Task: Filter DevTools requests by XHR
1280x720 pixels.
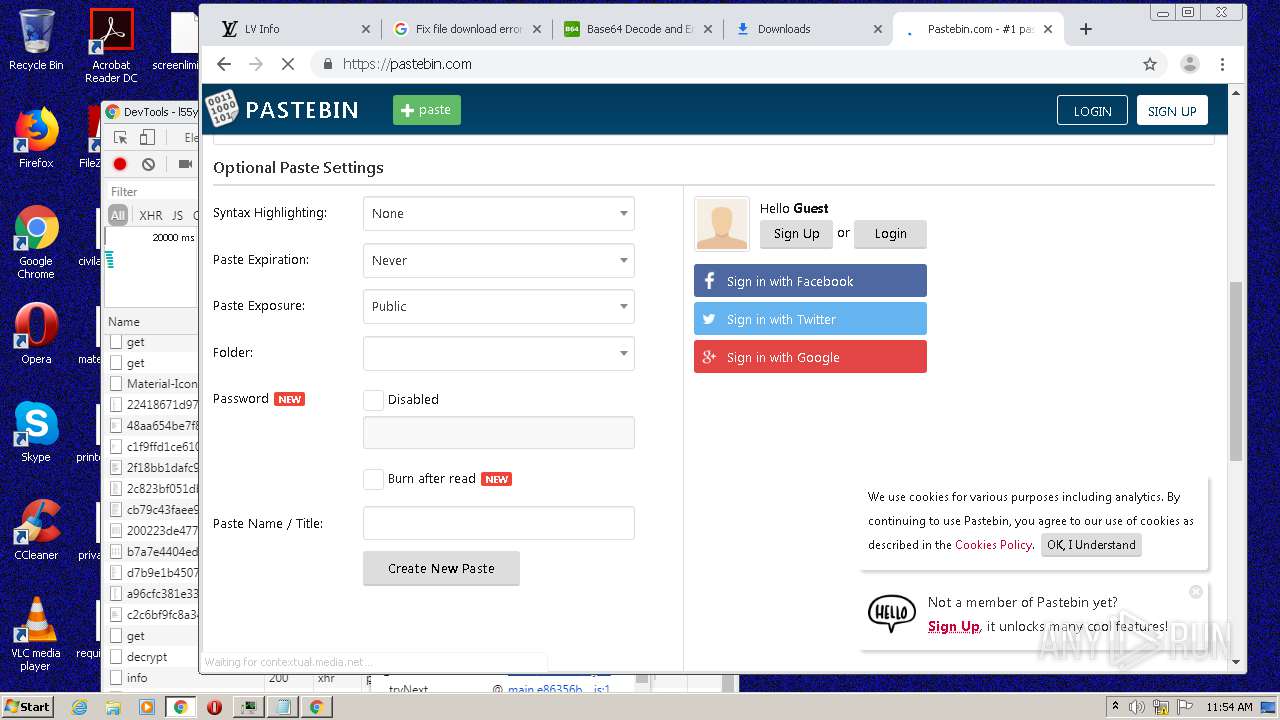Action: click(x=151, y=215)
